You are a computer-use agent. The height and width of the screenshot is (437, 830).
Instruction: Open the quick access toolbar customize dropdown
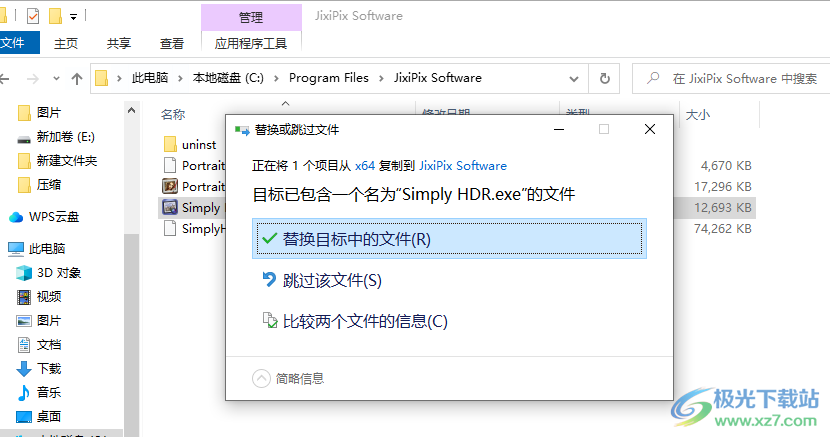(x=74, y=17)
